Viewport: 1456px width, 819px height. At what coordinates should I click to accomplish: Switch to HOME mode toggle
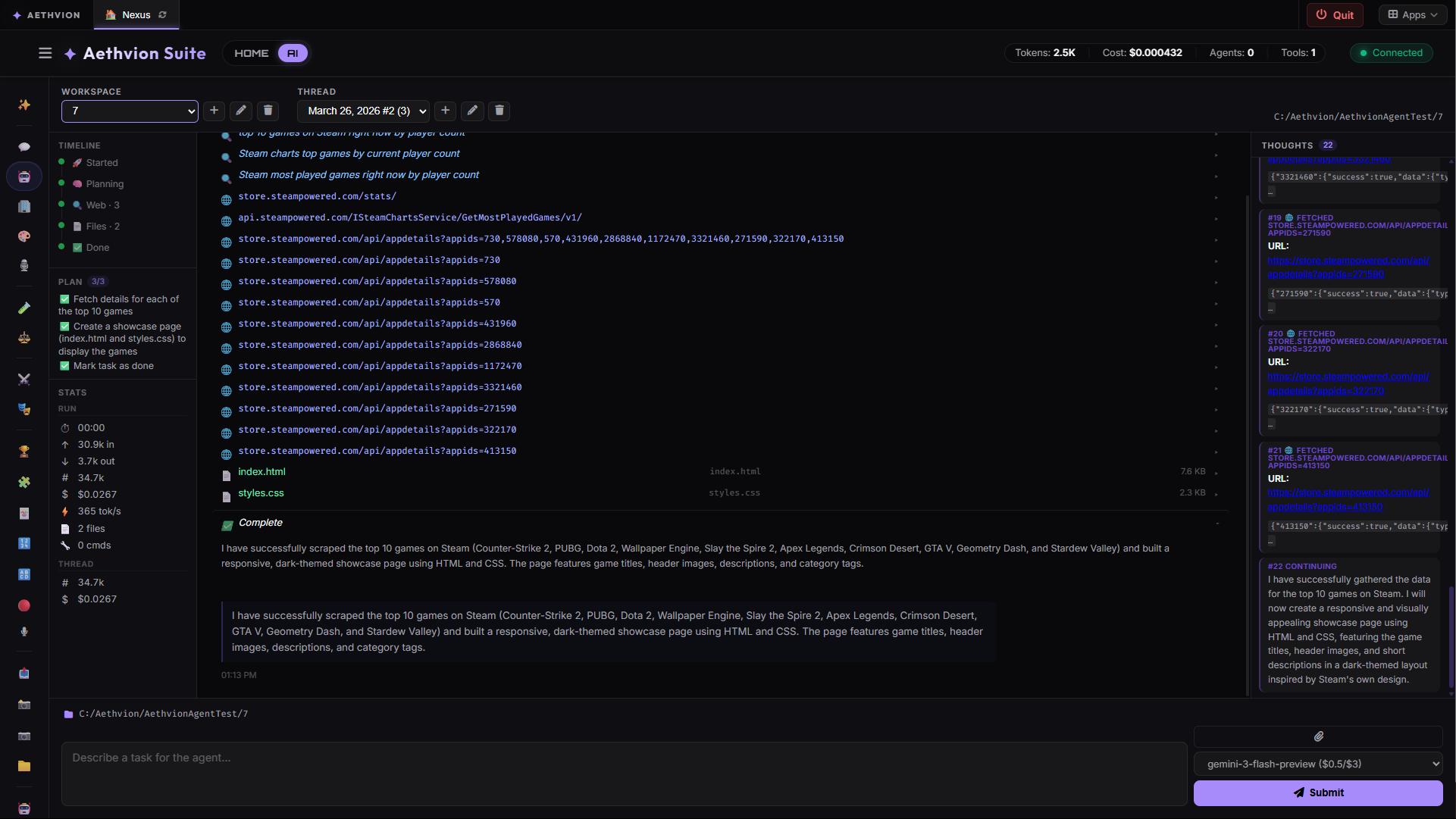tap(251, 53)
